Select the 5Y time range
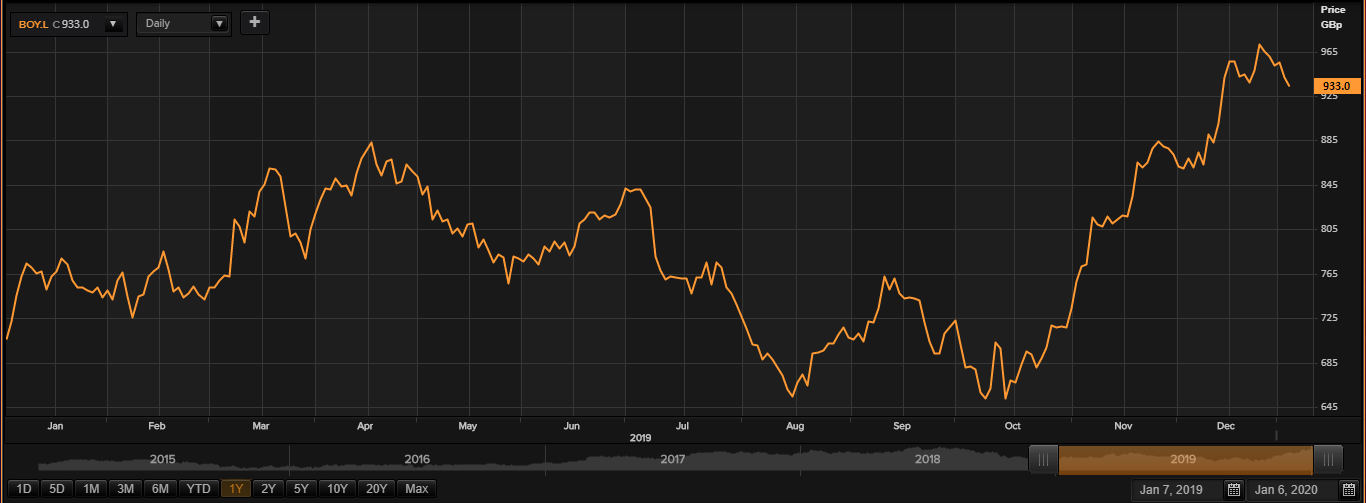This screenshot has height=503, width=1366. [301, 489]
